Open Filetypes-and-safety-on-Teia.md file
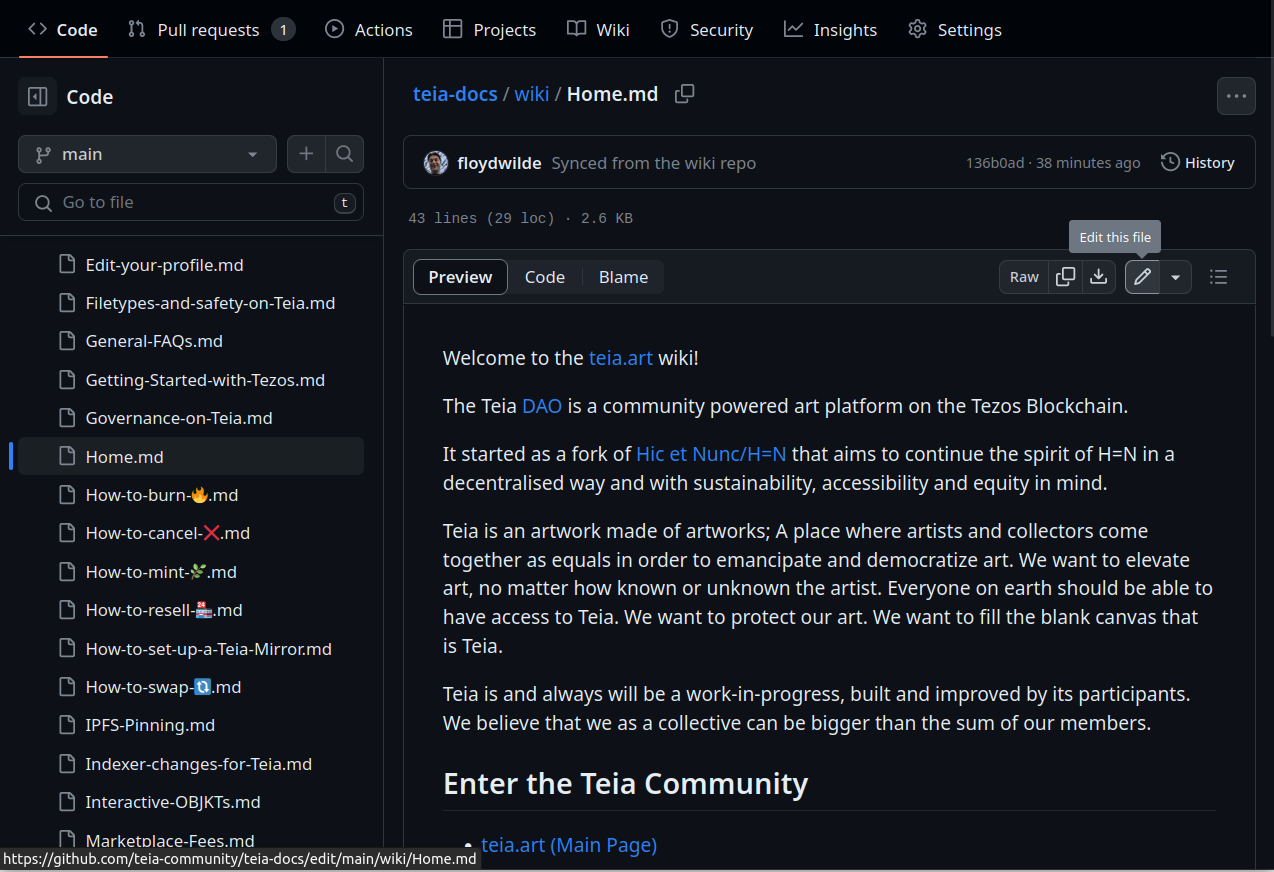This screenshot has height=872, width=1274. 191,303
